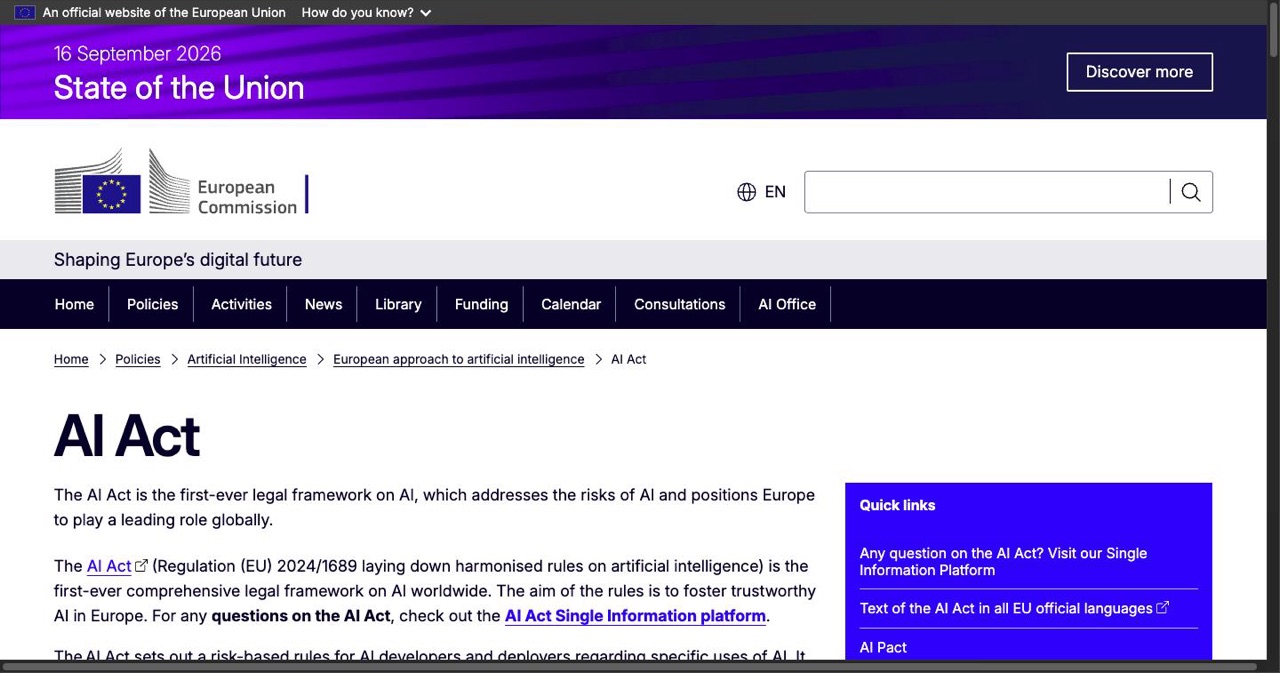Click the Artificial Intelligence breadcrumb link
The height and width of the screenshot is (673, 1280).
pos(247,359)
